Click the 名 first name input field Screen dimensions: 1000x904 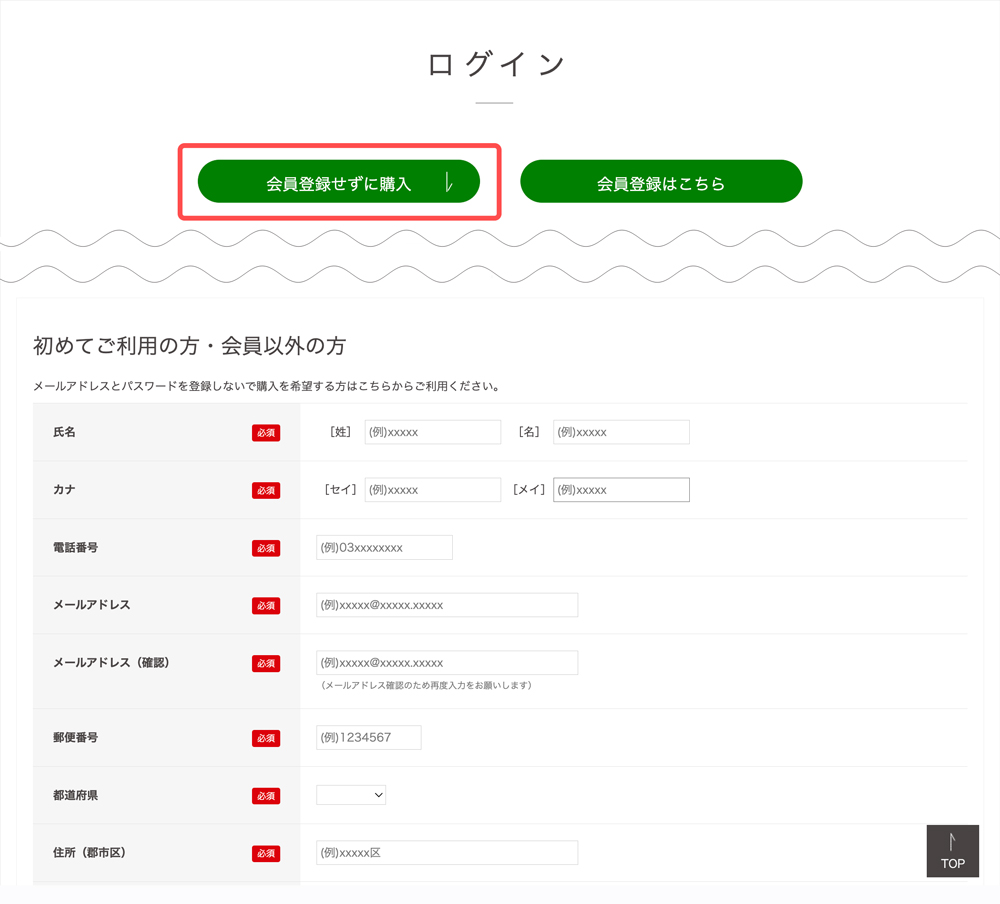click(x=621, y=432)
